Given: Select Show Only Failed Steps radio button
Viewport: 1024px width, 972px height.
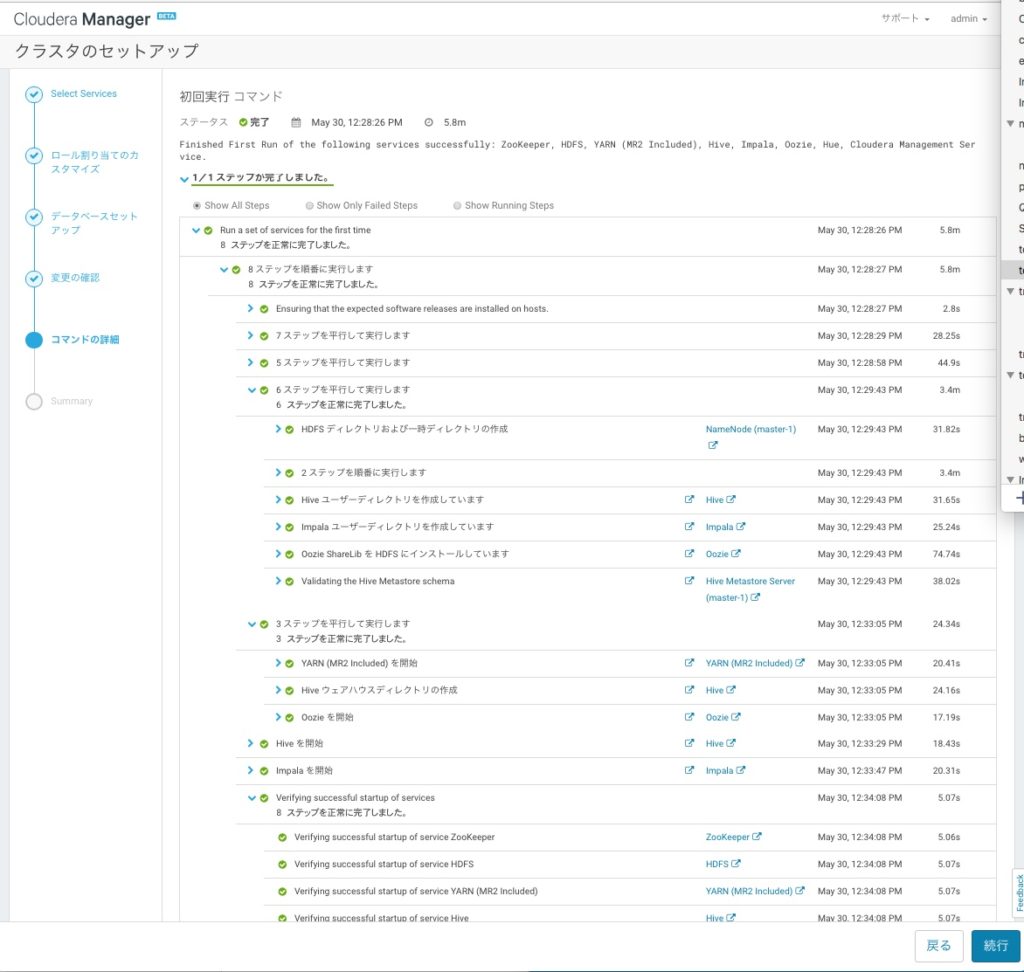Looking at the screenshot, I should 309,206.
